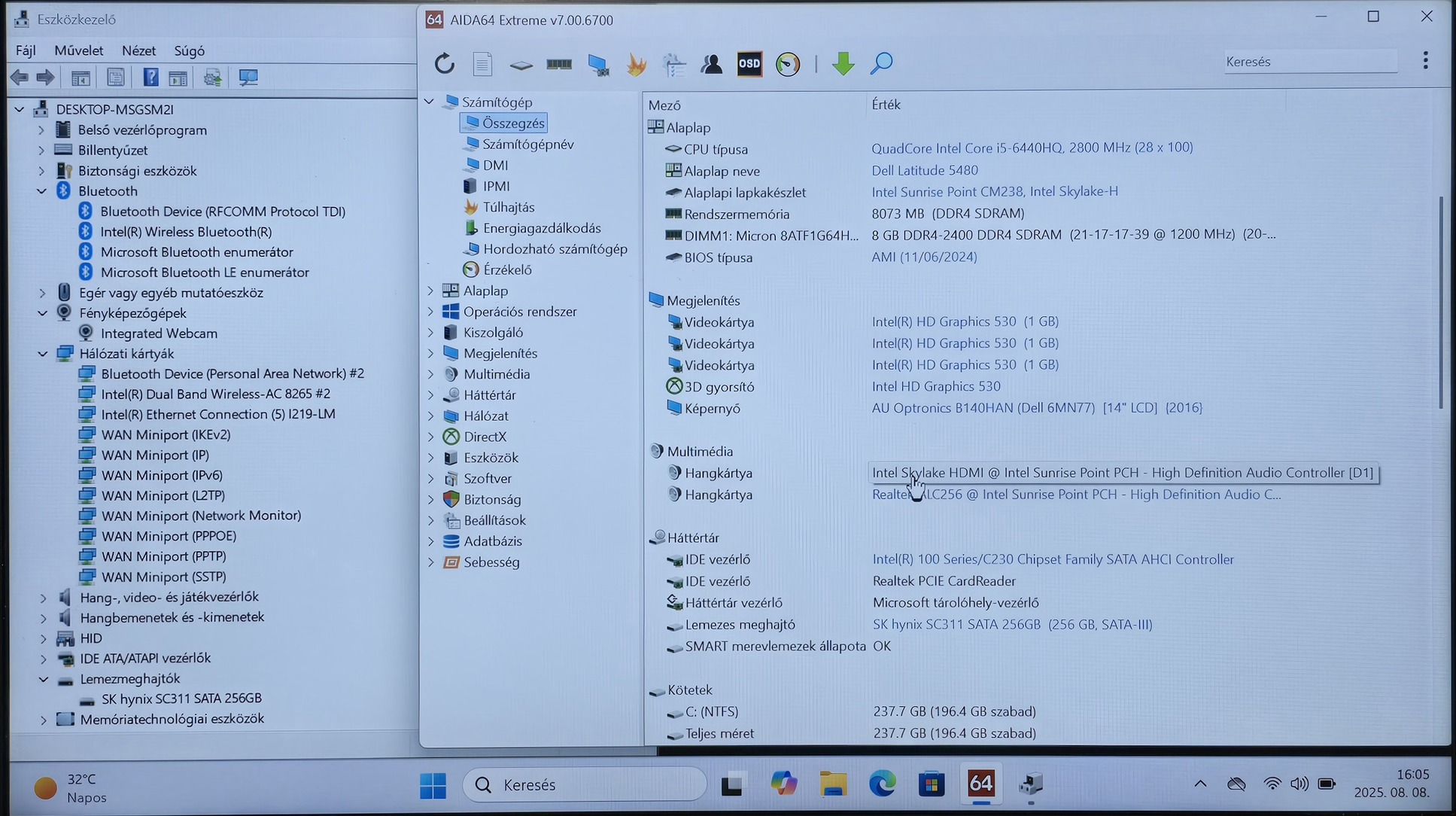Click the magnifier search icon in AIDA64
The image size is (1456, 816).
tap(881, 64)
